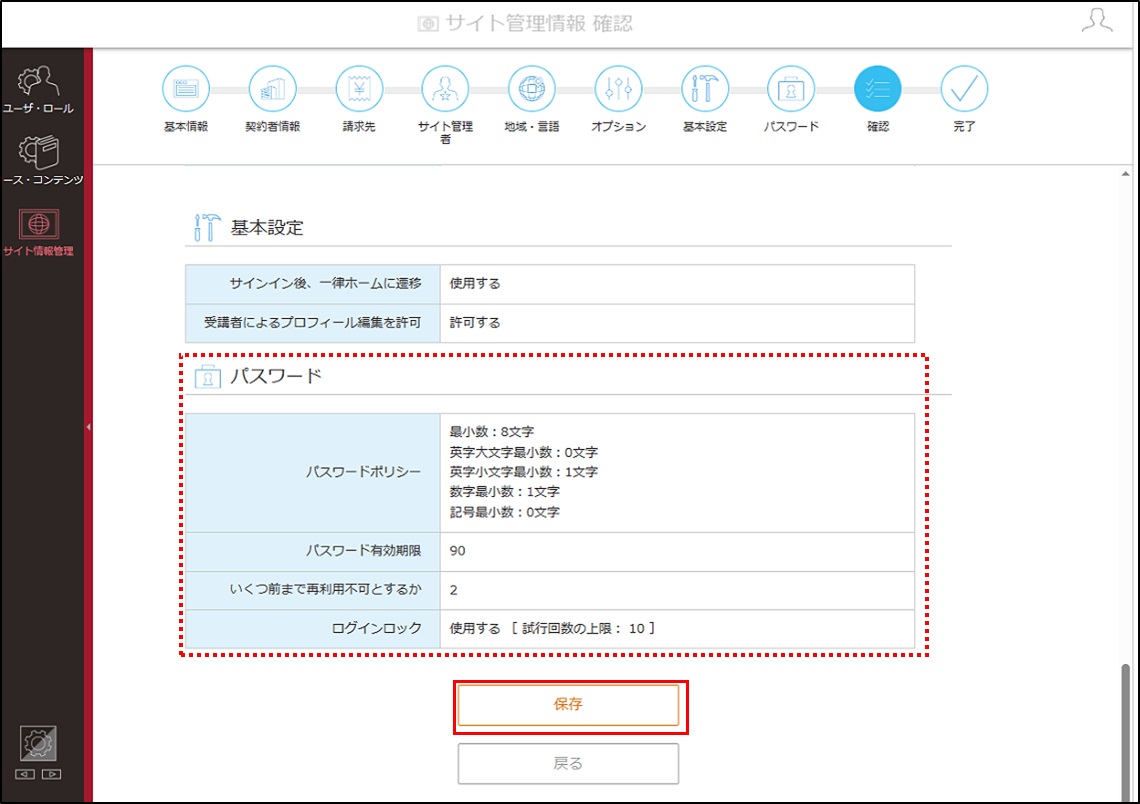
Task: Go to the 契約者情報 step icon
Action: point(273,89)
